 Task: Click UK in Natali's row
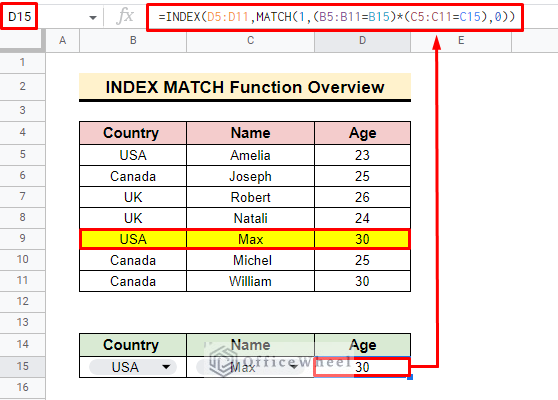click(133, 218)
